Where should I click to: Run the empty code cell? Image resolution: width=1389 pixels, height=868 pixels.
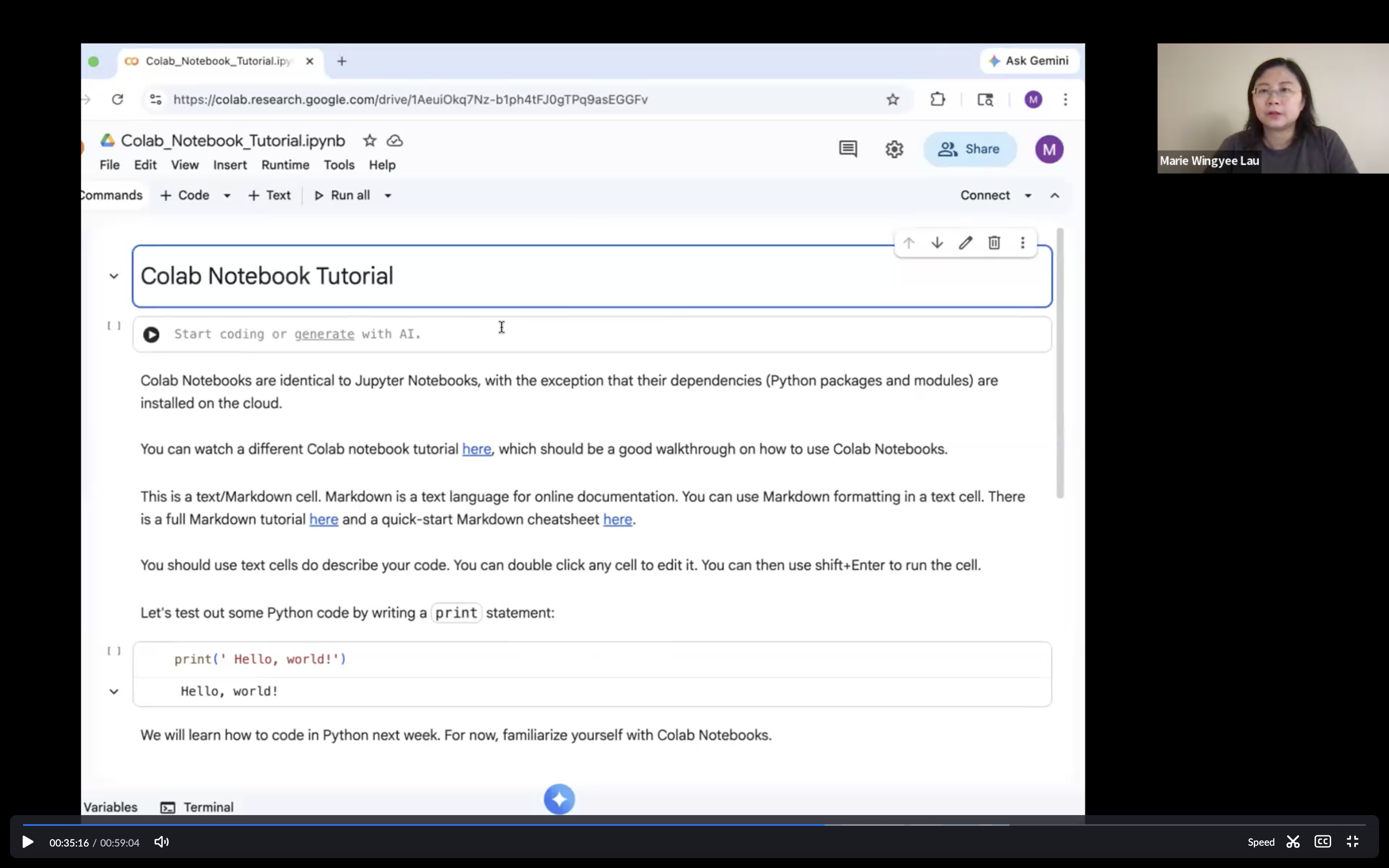(x=151, y=335)
